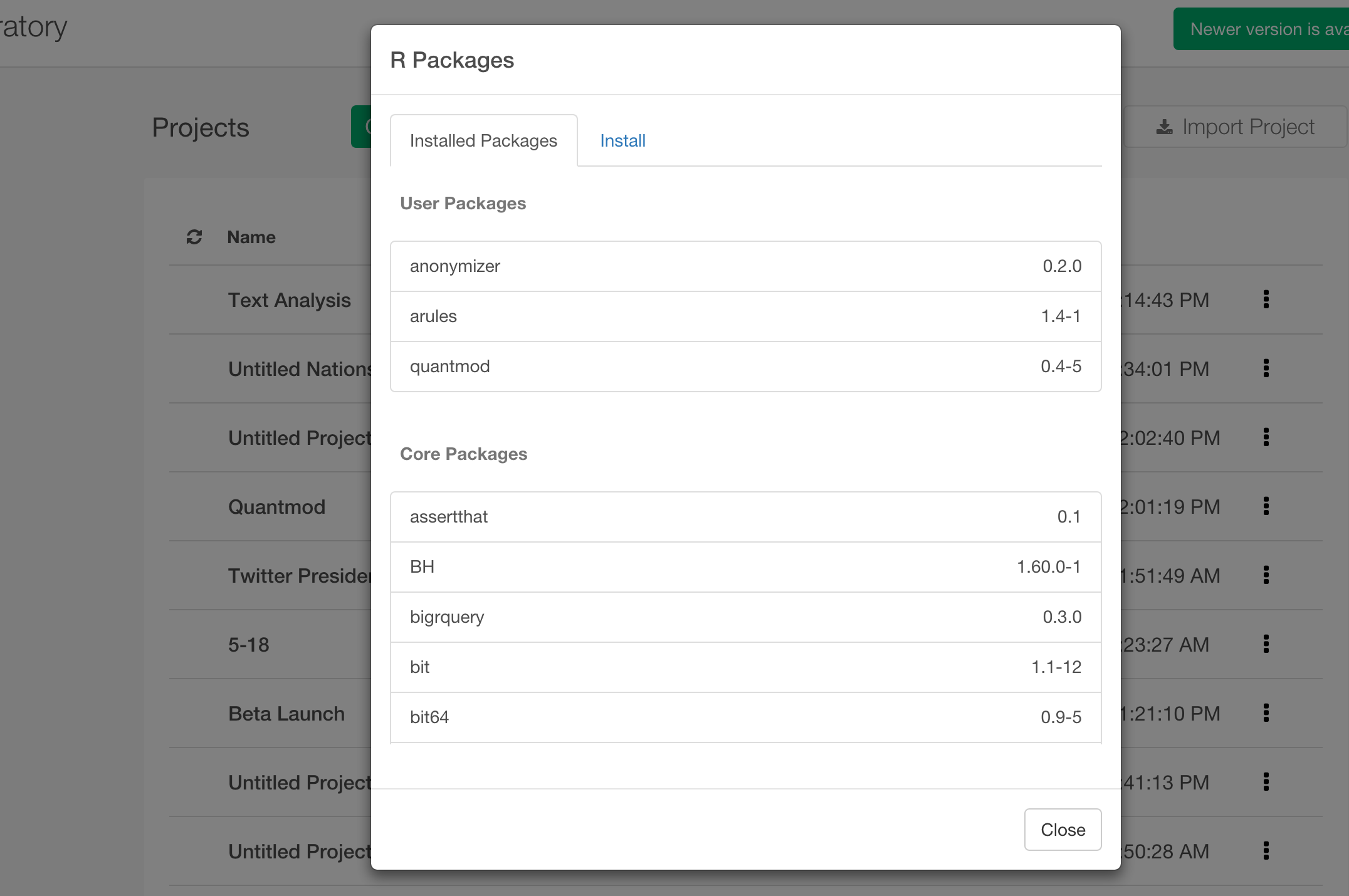Select the anonymizer package entry
Viewport: 1349px width, 896px height.
pyautogui.click(x=745, y=266)
